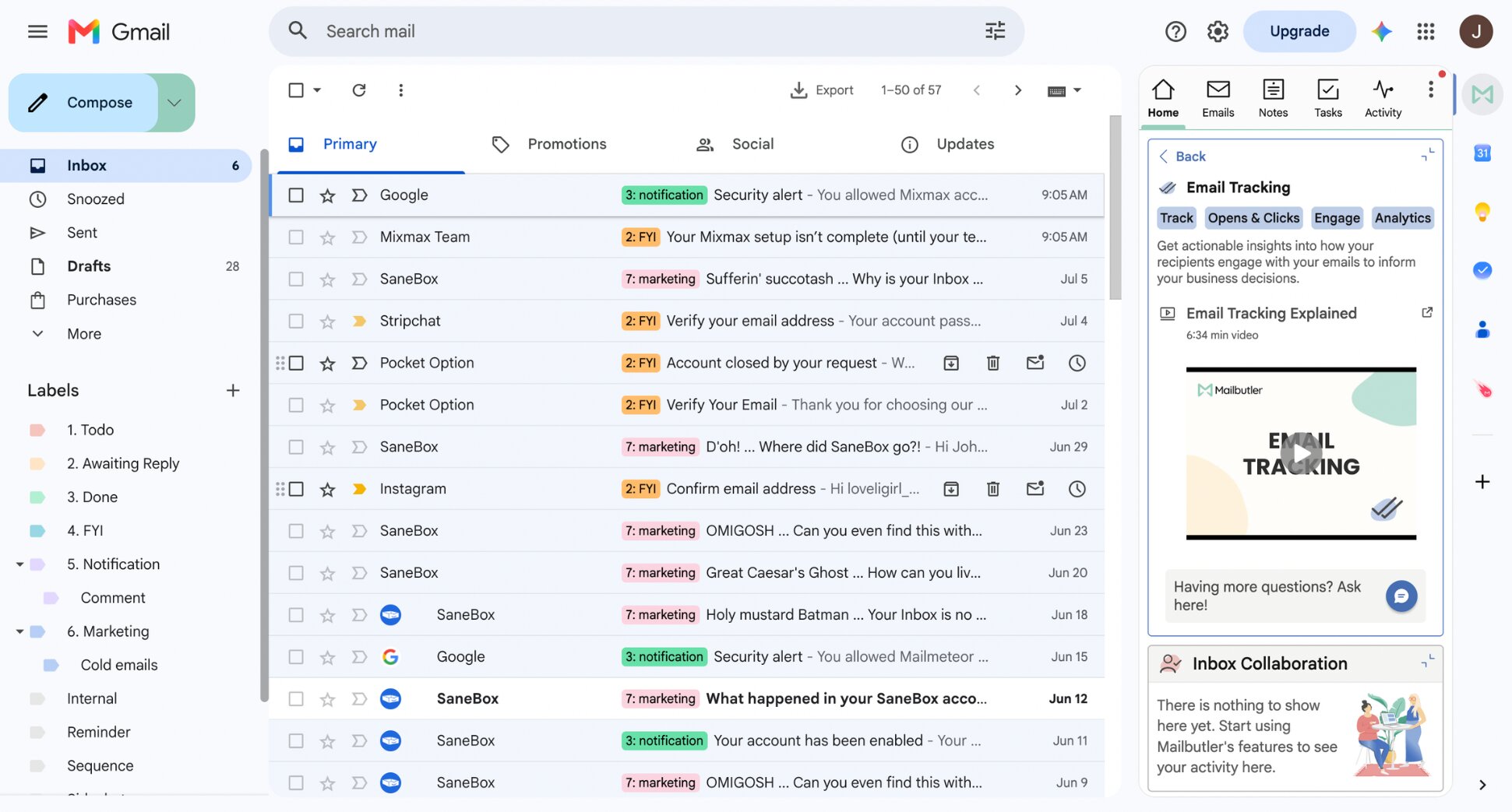Image resolution: width=1512 pixels, height=812 pixels.
Task: Open Google Keep side panel icon
Action: click(x=1482, y=212)
